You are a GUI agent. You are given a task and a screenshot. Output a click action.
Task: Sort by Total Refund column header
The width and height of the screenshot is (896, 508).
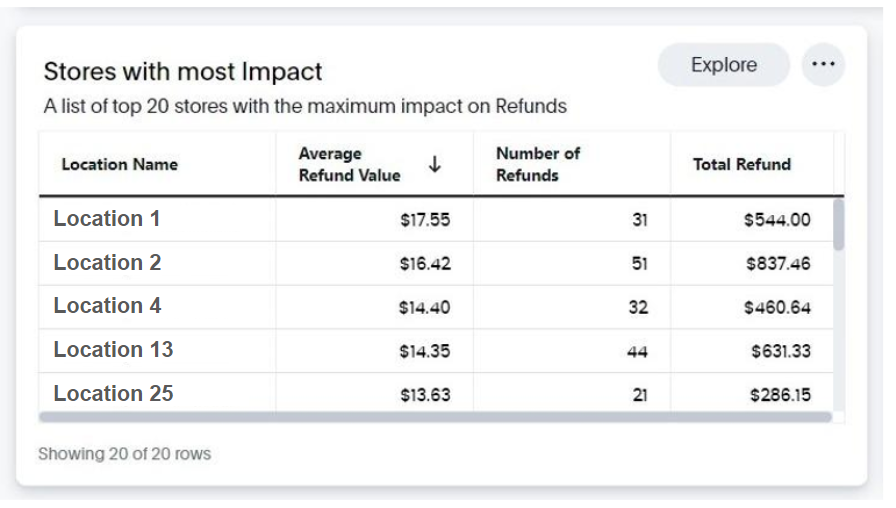pyautogui.click(x=742, y=165)
